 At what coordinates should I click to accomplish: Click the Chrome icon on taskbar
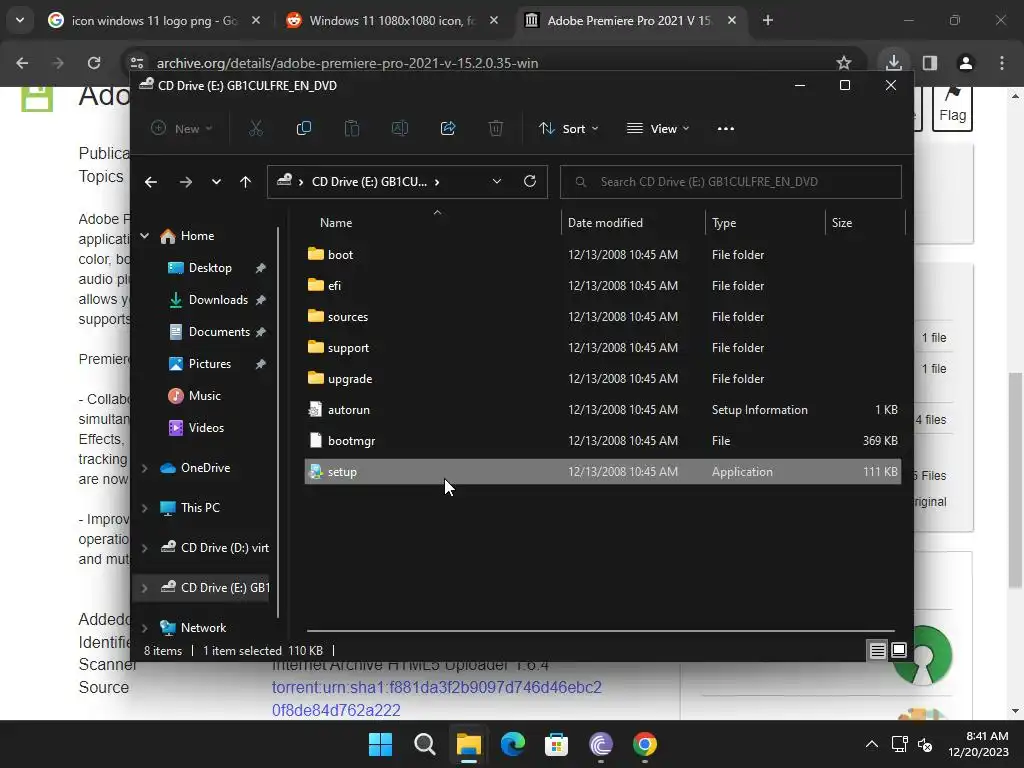click(x=645, y=744)
